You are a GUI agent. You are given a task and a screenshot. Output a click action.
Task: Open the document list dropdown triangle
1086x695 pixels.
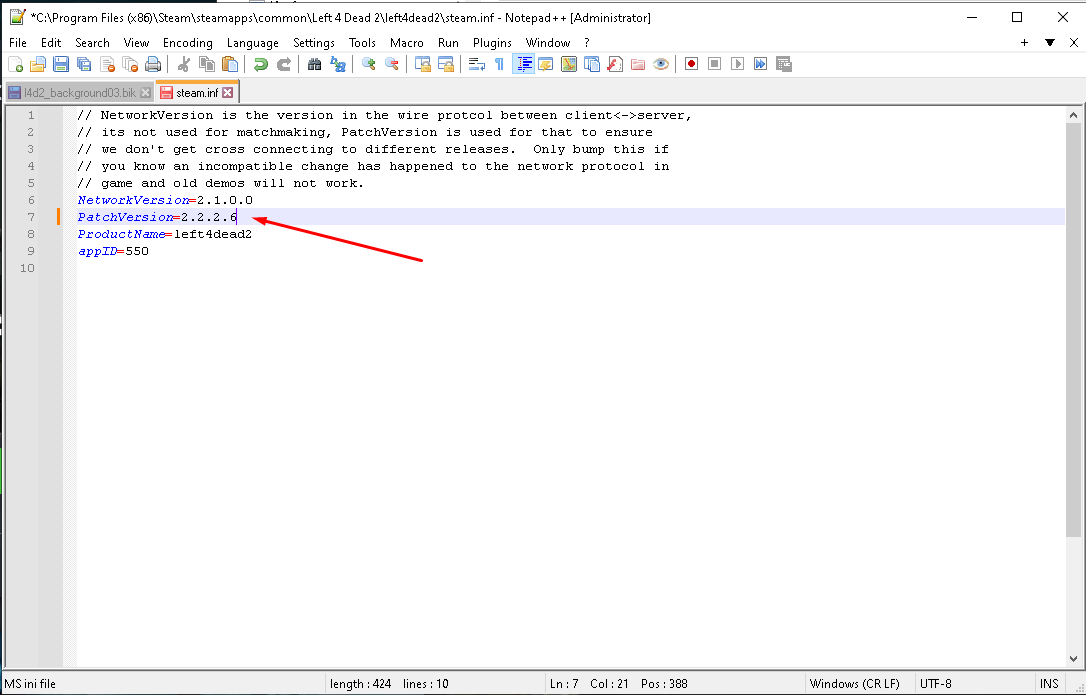click(1050, 43)
